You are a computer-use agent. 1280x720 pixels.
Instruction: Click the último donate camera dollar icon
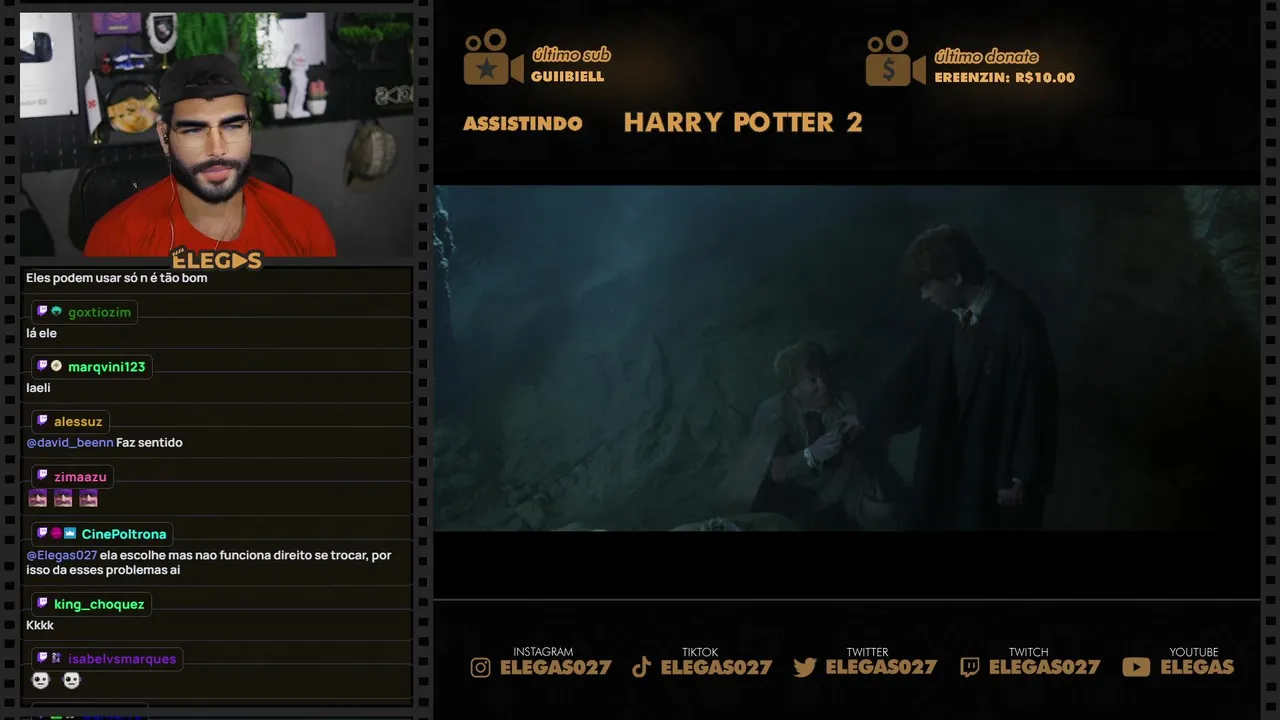pyautogui.click(x=895, y=57)
